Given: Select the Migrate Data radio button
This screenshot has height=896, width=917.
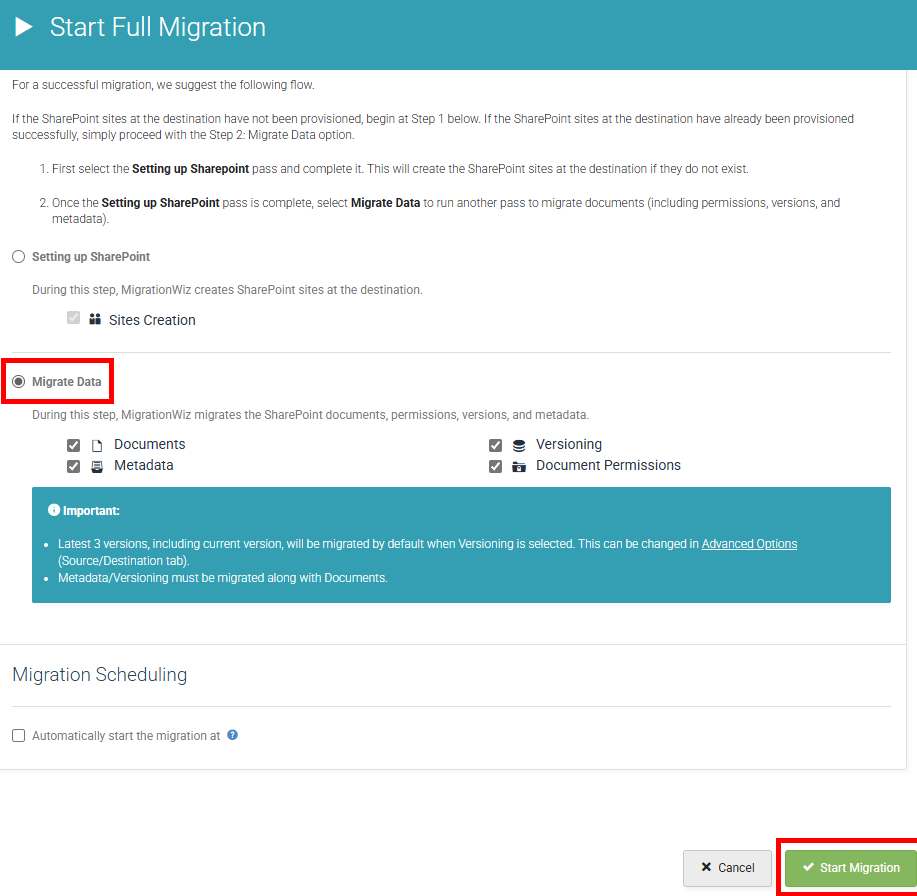Looking at the screenshot, I should [19, 382].
